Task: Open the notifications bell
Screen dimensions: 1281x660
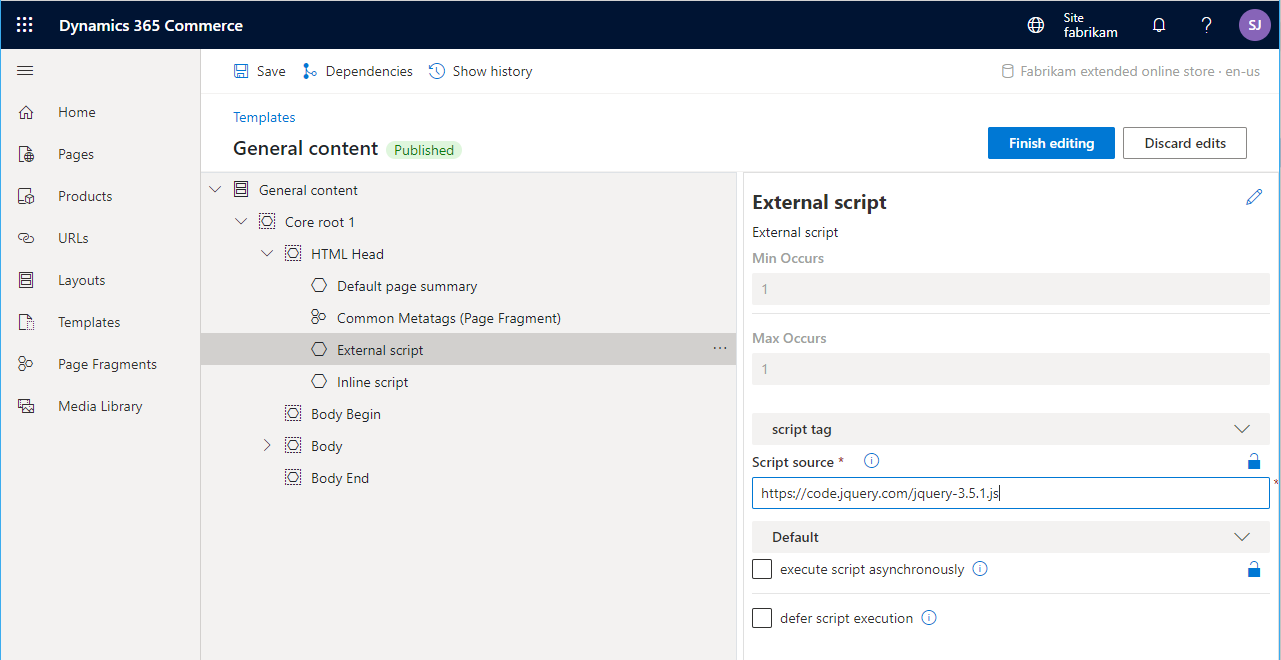Action: tap(1158, 24)
